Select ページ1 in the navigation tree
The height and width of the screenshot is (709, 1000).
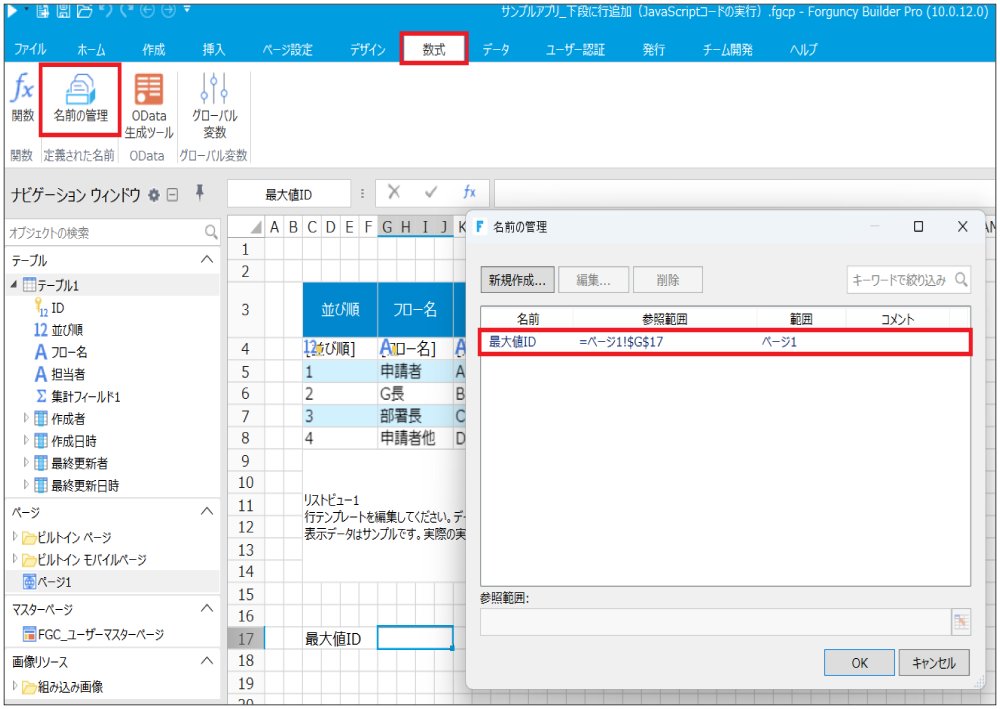coord(54,581)
